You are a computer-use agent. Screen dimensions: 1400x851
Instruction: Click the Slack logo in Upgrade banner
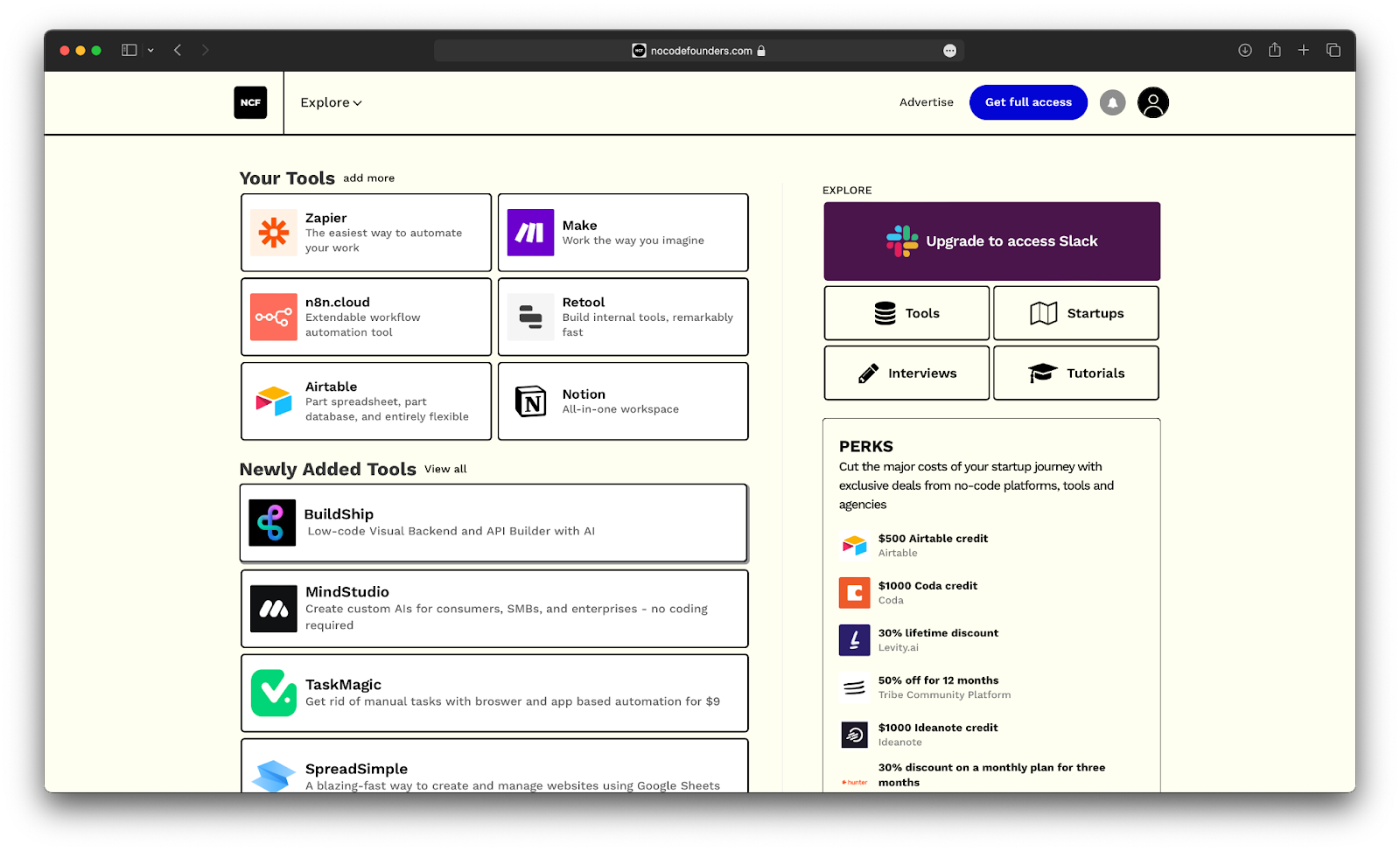point(902,241)
